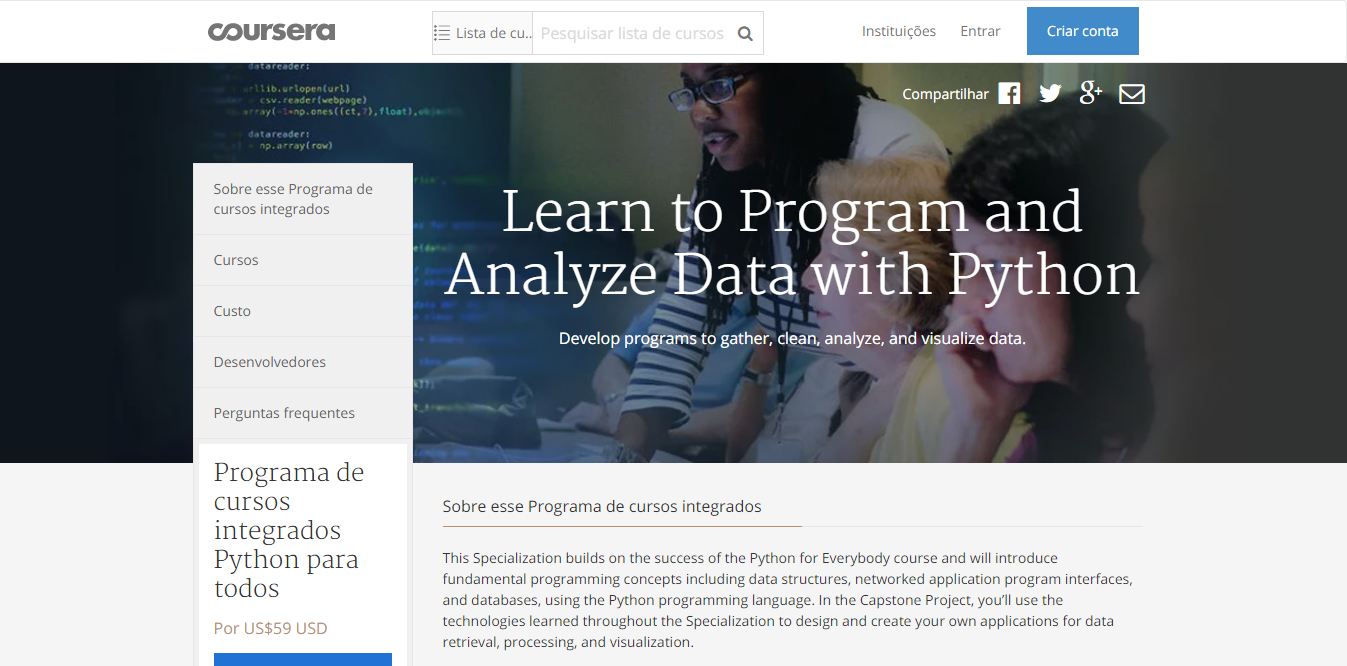Click the blue enroll button below the price
The width and height of the screenshot is (1347, 666).
coord(302,660)
